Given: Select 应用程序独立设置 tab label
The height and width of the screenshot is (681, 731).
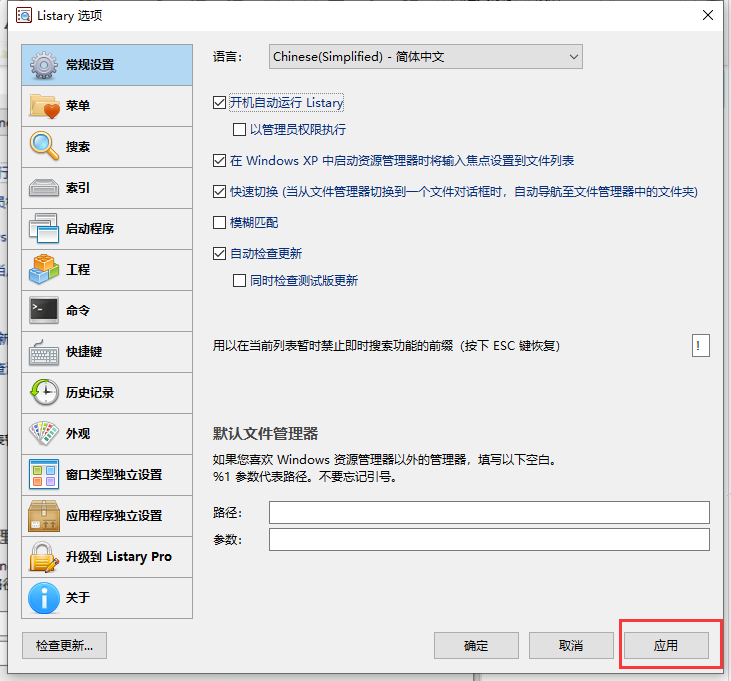Looking at the screenshot, I should point(114,516).
